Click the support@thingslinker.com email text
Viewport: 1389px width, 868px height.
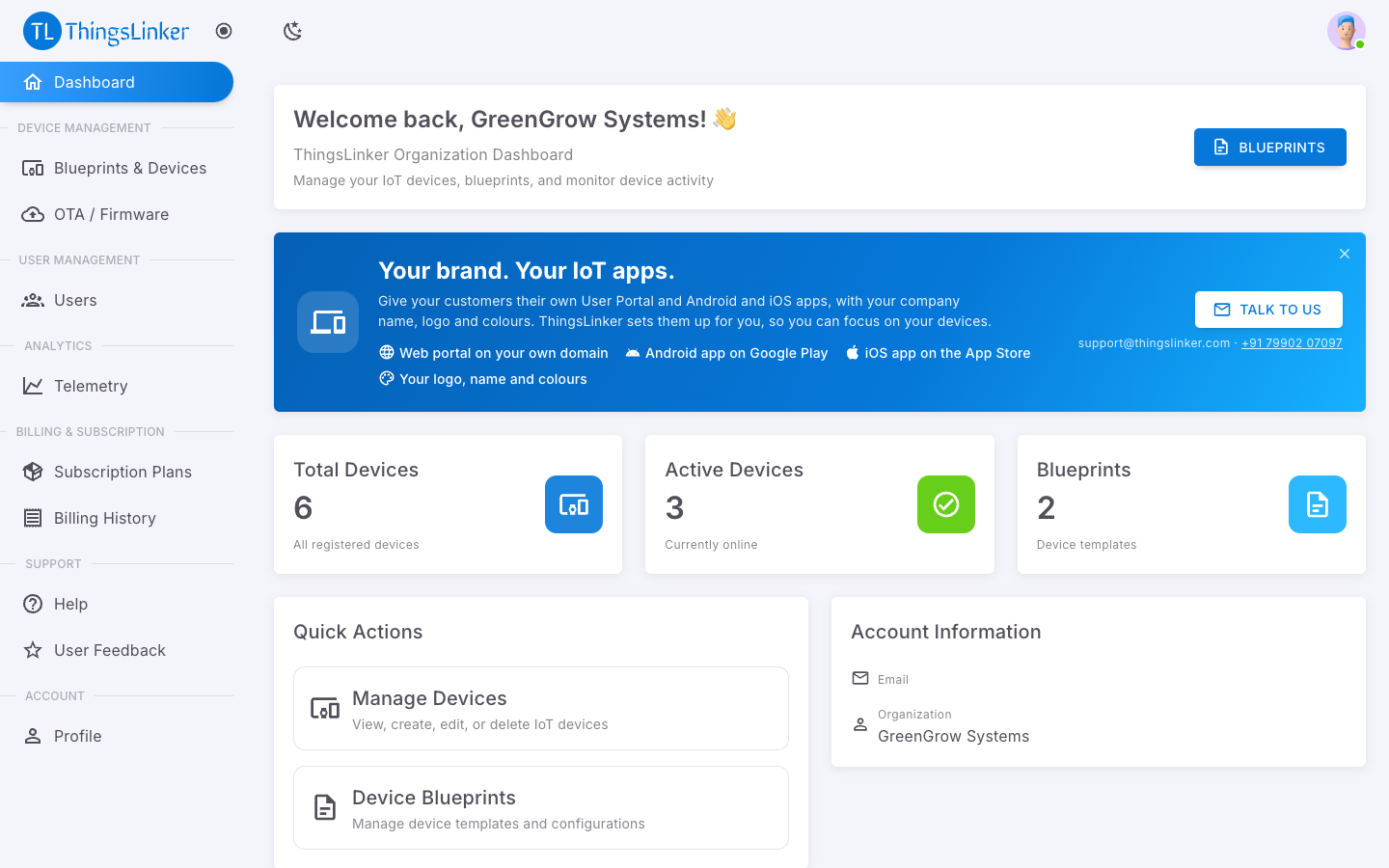(1154, 343)
